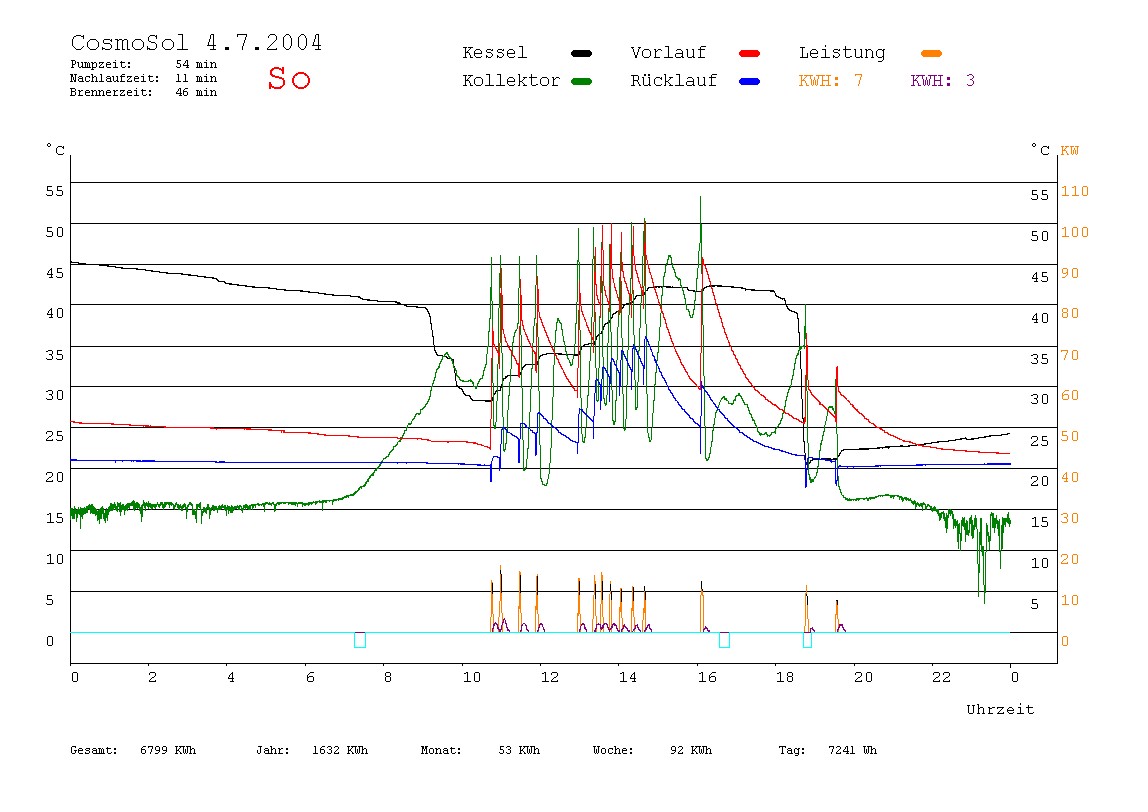Viewport: 1148px width, 812px height.
Task: Click the "Kollektor" legend label
Action: (x=511, y=81)
